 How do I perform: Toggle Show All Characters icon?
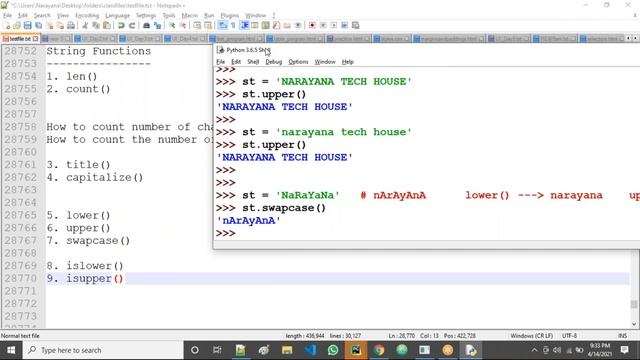click(x=233, y=25)
